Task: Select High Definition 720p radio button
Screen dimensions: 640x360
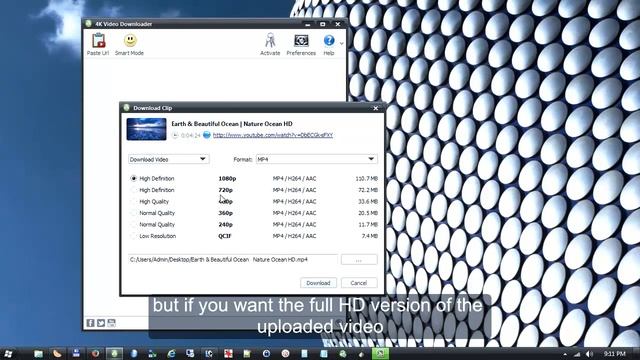Action: (133, 190)
